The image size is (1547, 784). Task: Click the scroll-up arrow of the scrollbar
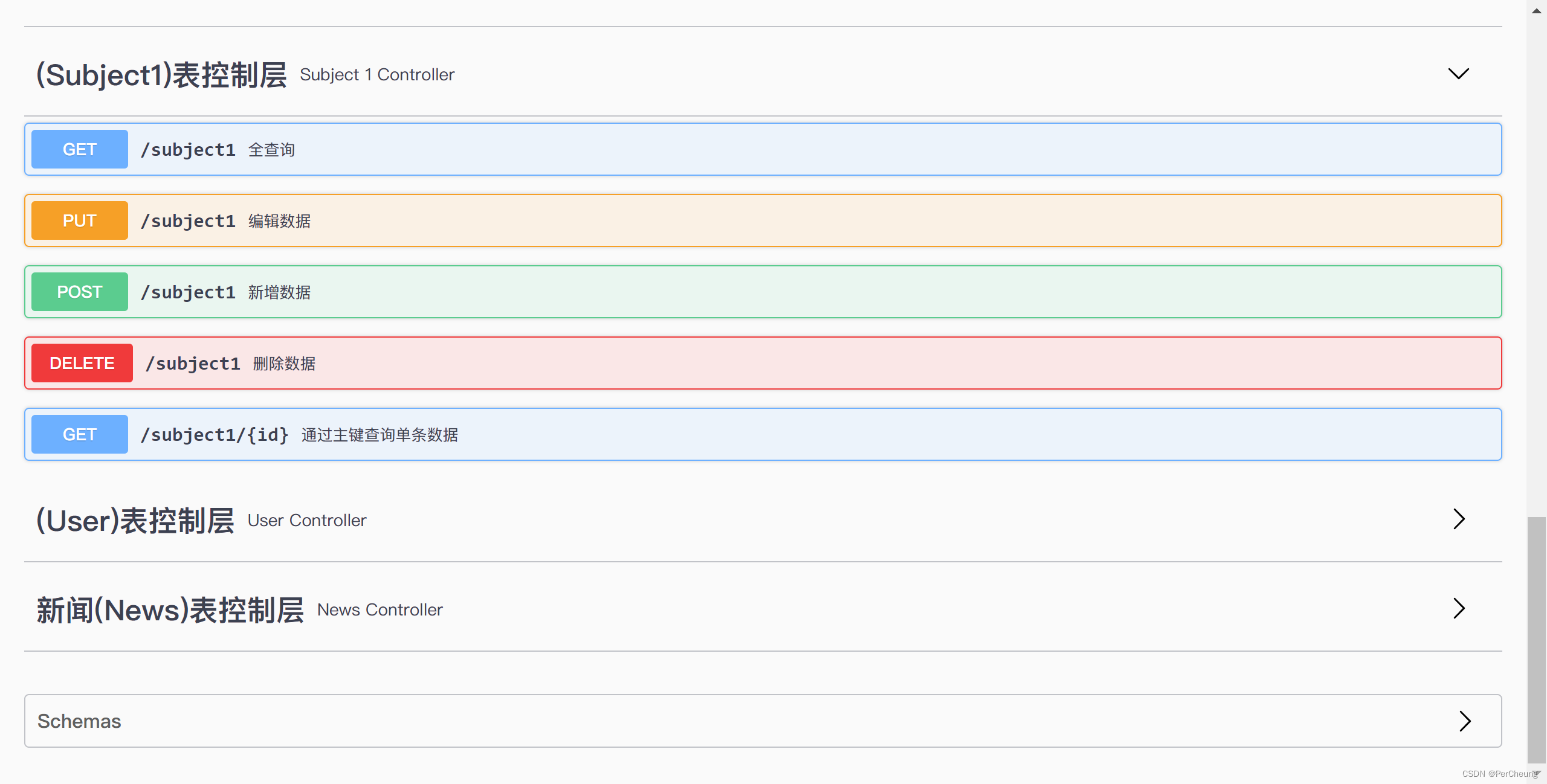(x=1536, y=10)
